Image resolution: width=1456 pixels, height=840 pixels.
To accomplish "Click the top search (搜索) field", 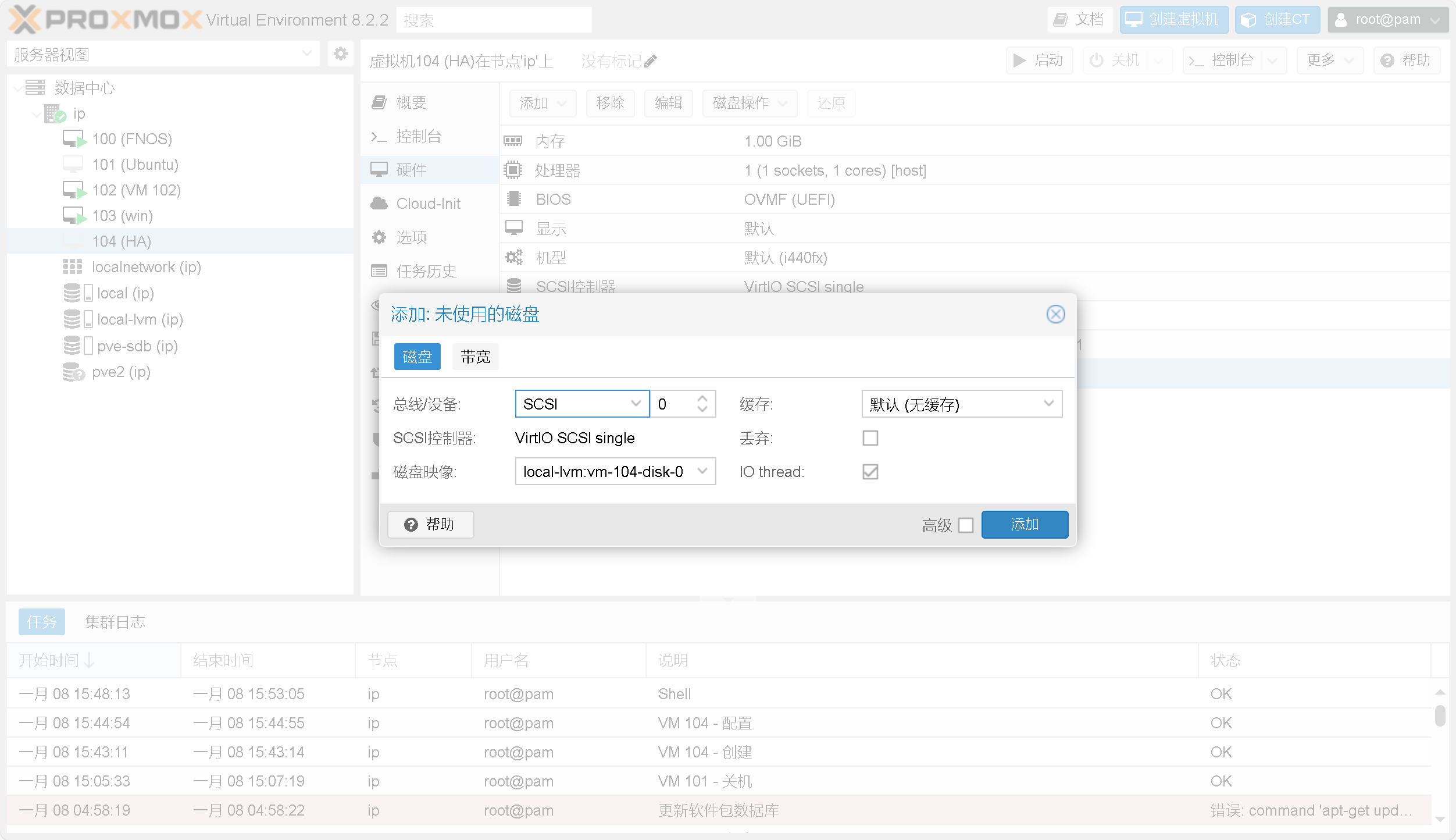I will click(x=494, y=20).
